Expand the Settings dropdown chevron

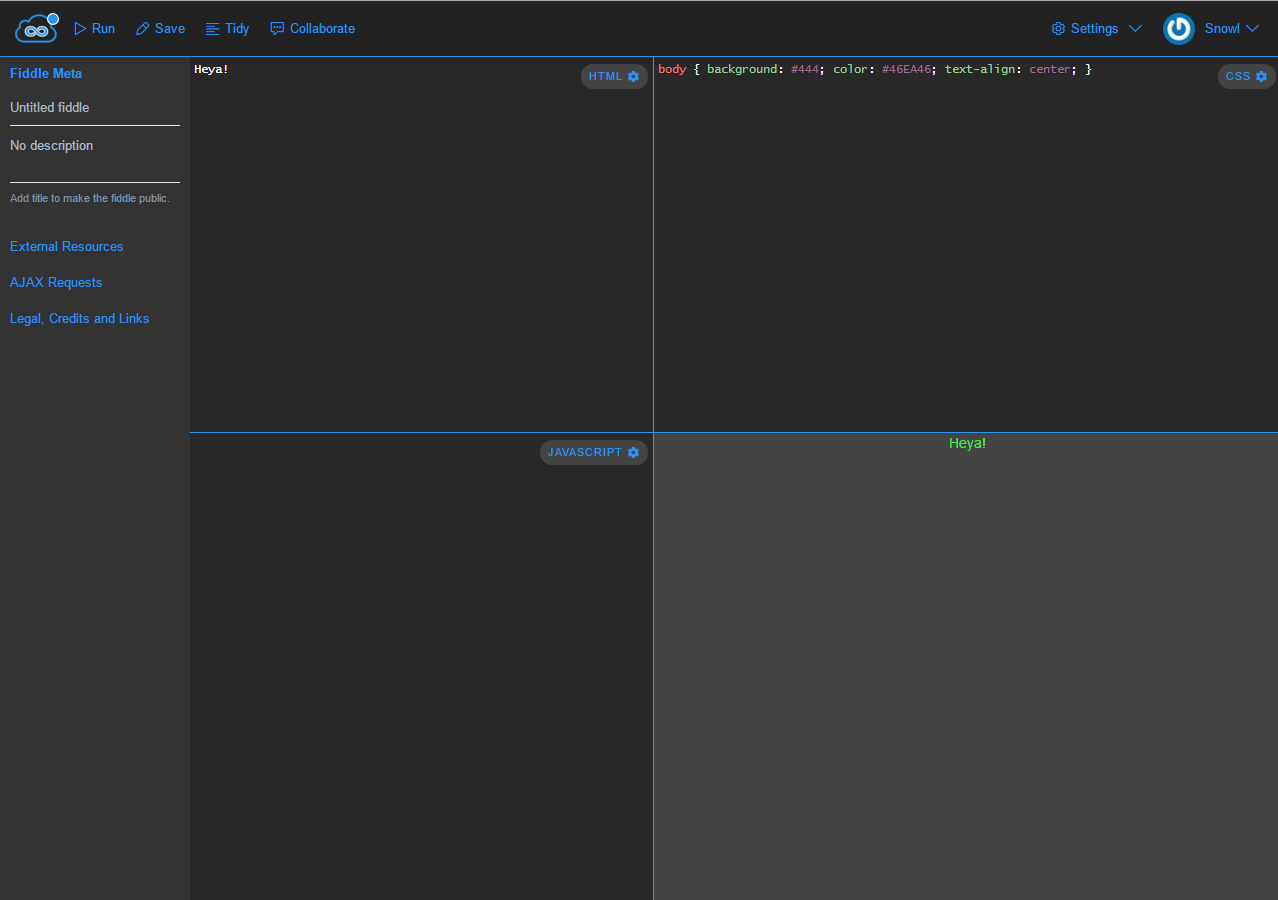[x=1135, y=28]
